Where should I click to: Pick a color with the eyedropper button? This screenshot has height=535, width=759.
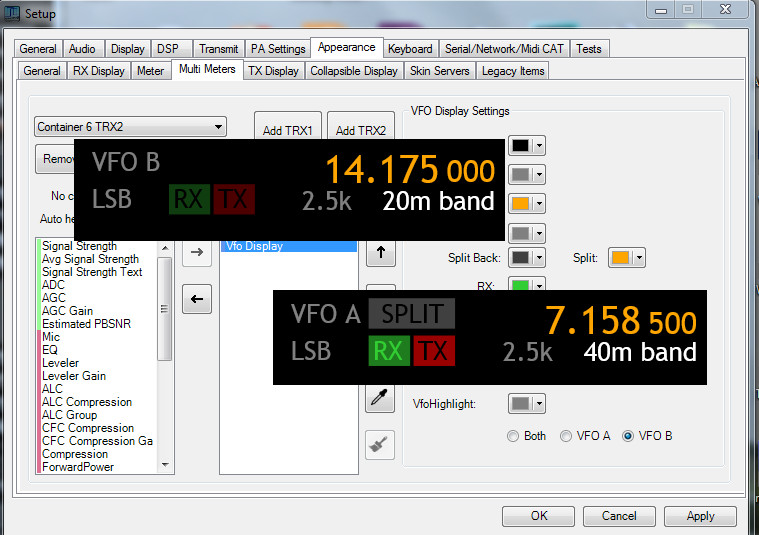coord(380,398)
